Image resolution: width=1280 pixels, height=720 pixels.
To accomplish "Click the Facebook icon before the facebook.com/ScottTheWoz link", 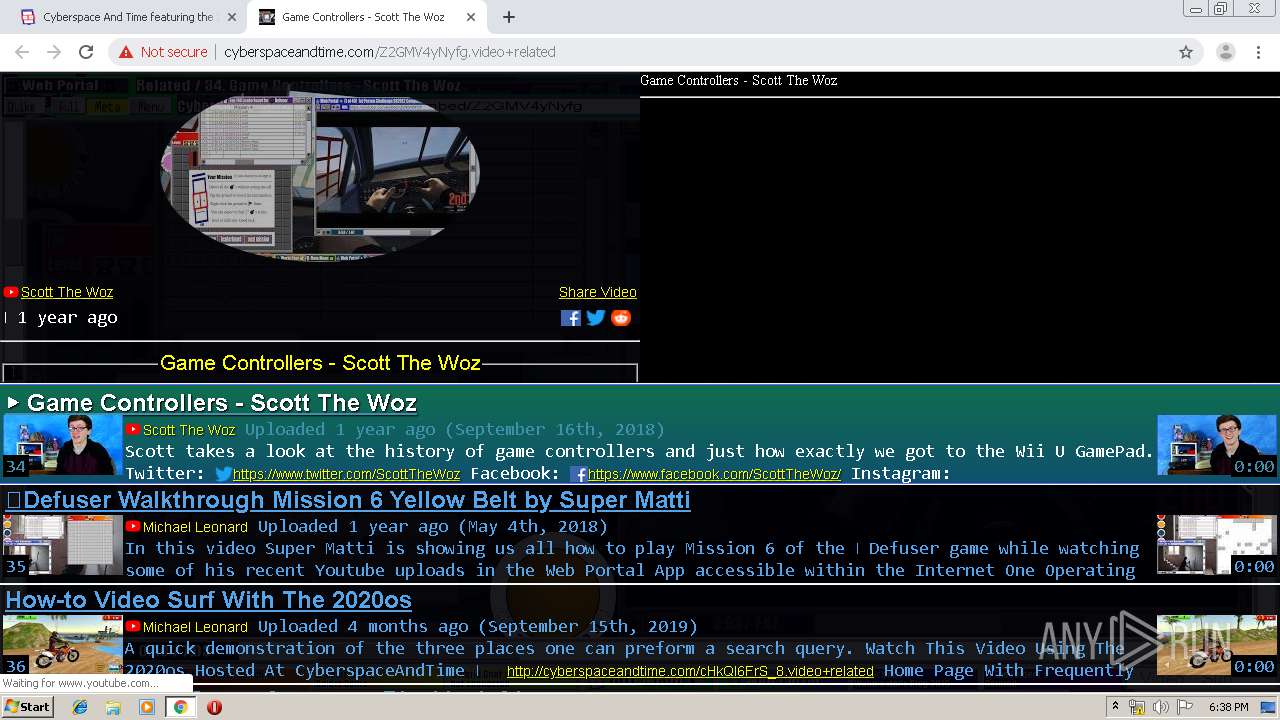I will [578, 474].
